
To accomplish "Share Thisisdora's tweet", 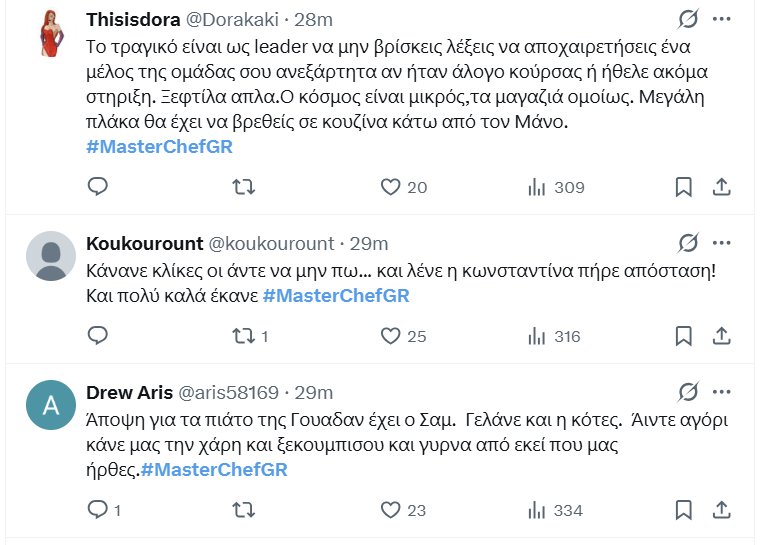I will [720, 187].
